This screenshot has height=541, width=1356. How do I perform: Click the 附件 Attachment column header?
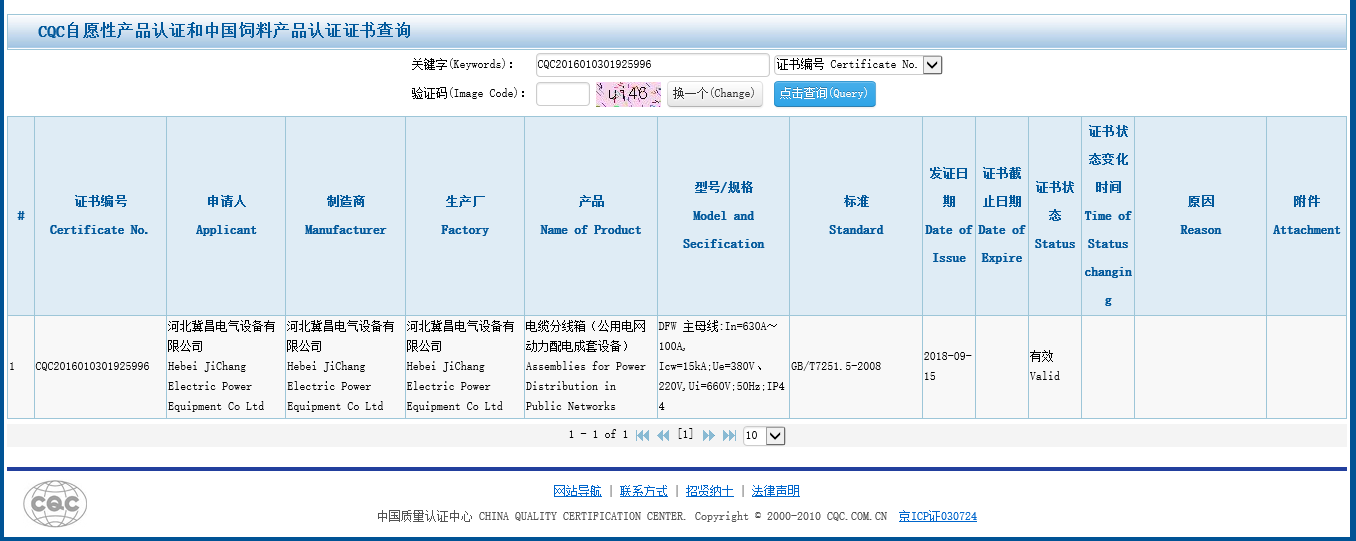click(x=1306, y=216)
